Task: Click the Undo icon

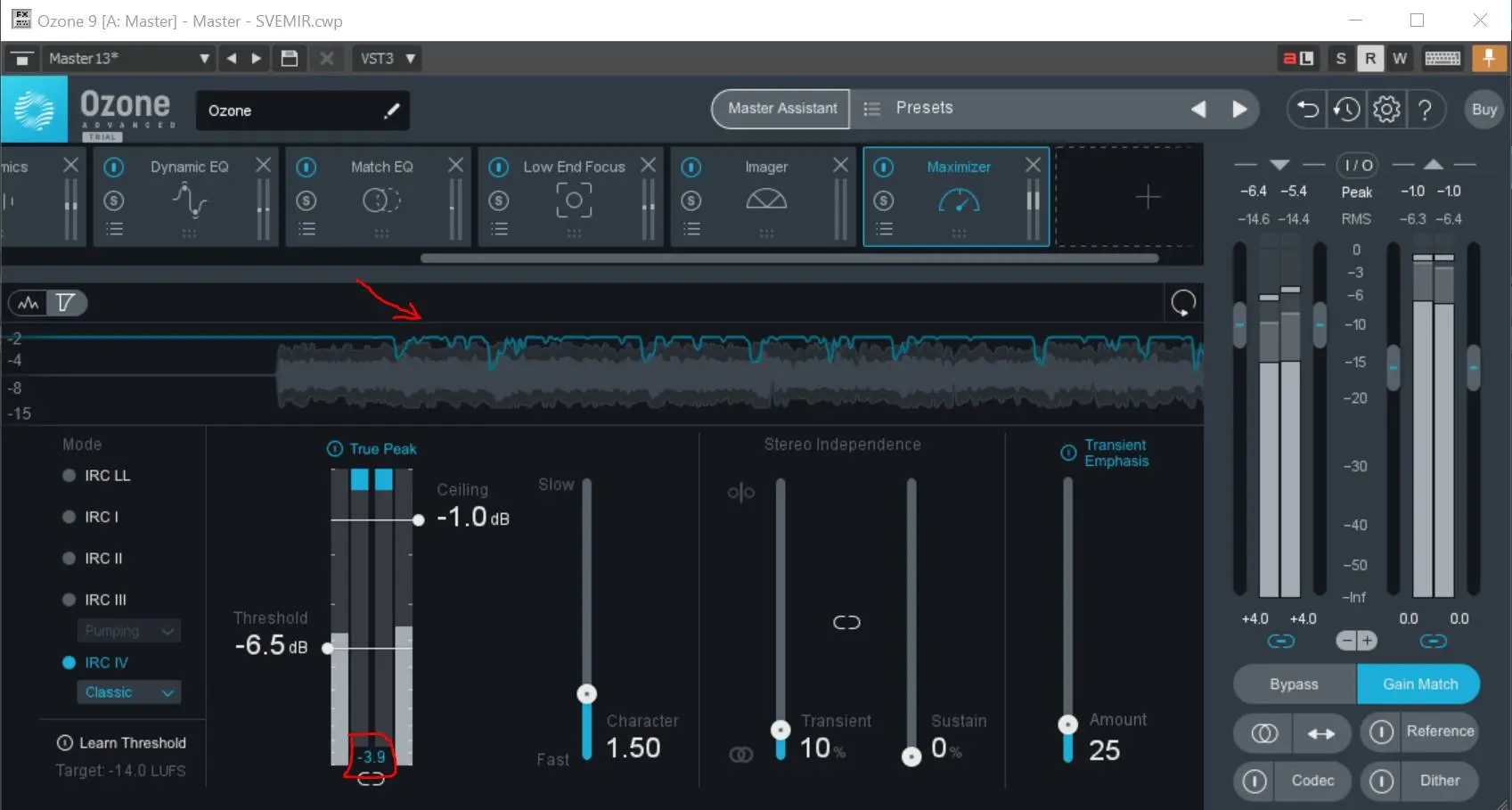Action: (x=1307, y=110)
